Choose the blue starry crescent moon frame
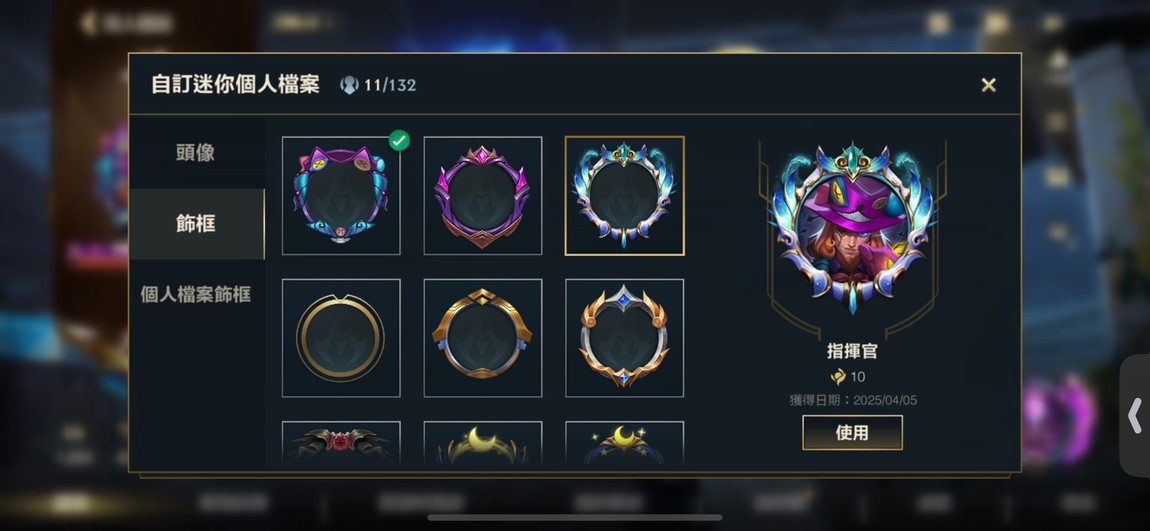The height and width of the screenshot is (531, 1150). tap(624, 443)
